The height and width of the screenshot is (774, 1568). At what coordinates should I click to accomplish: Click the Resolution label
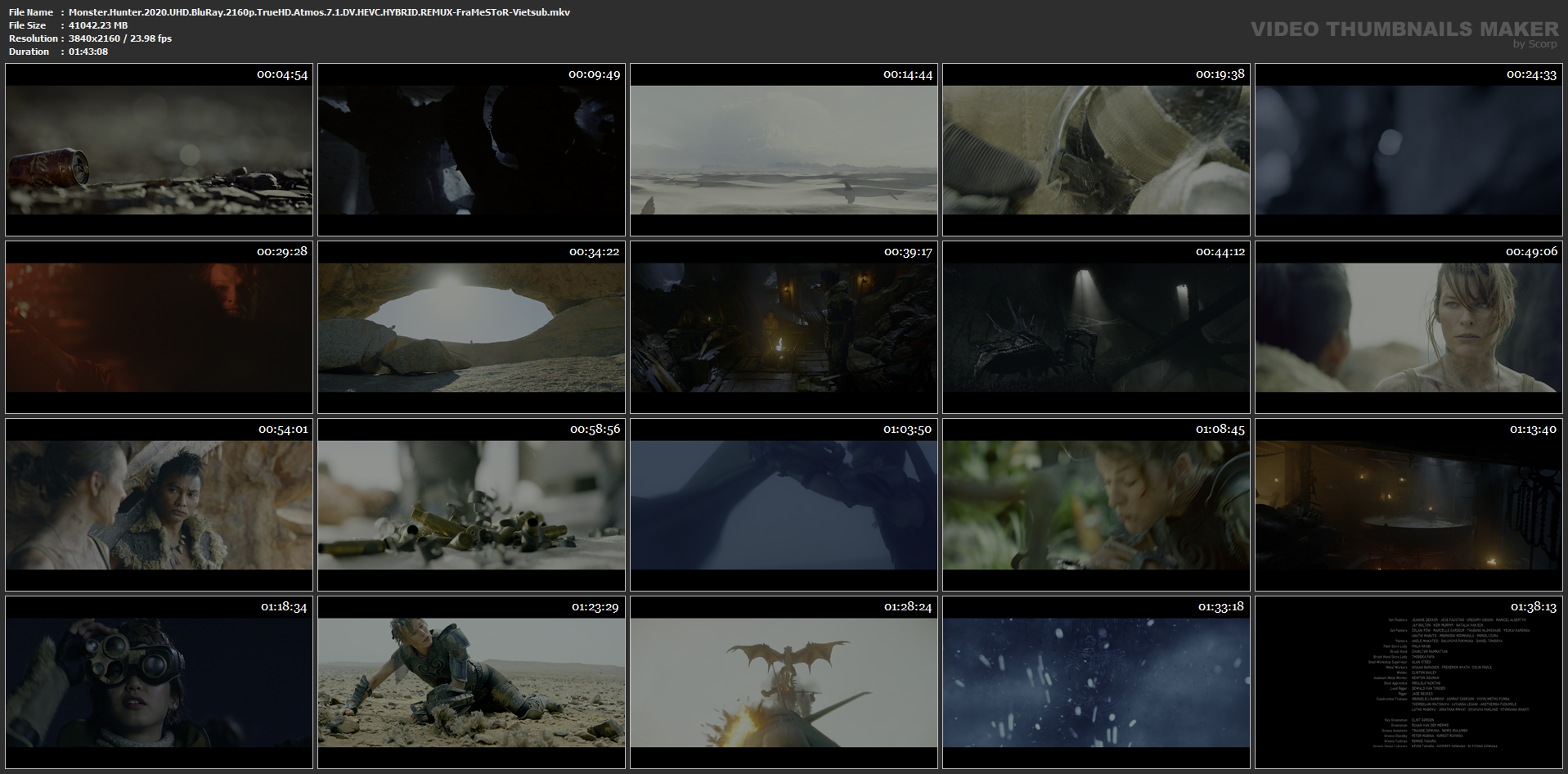[x=34, y=38]
